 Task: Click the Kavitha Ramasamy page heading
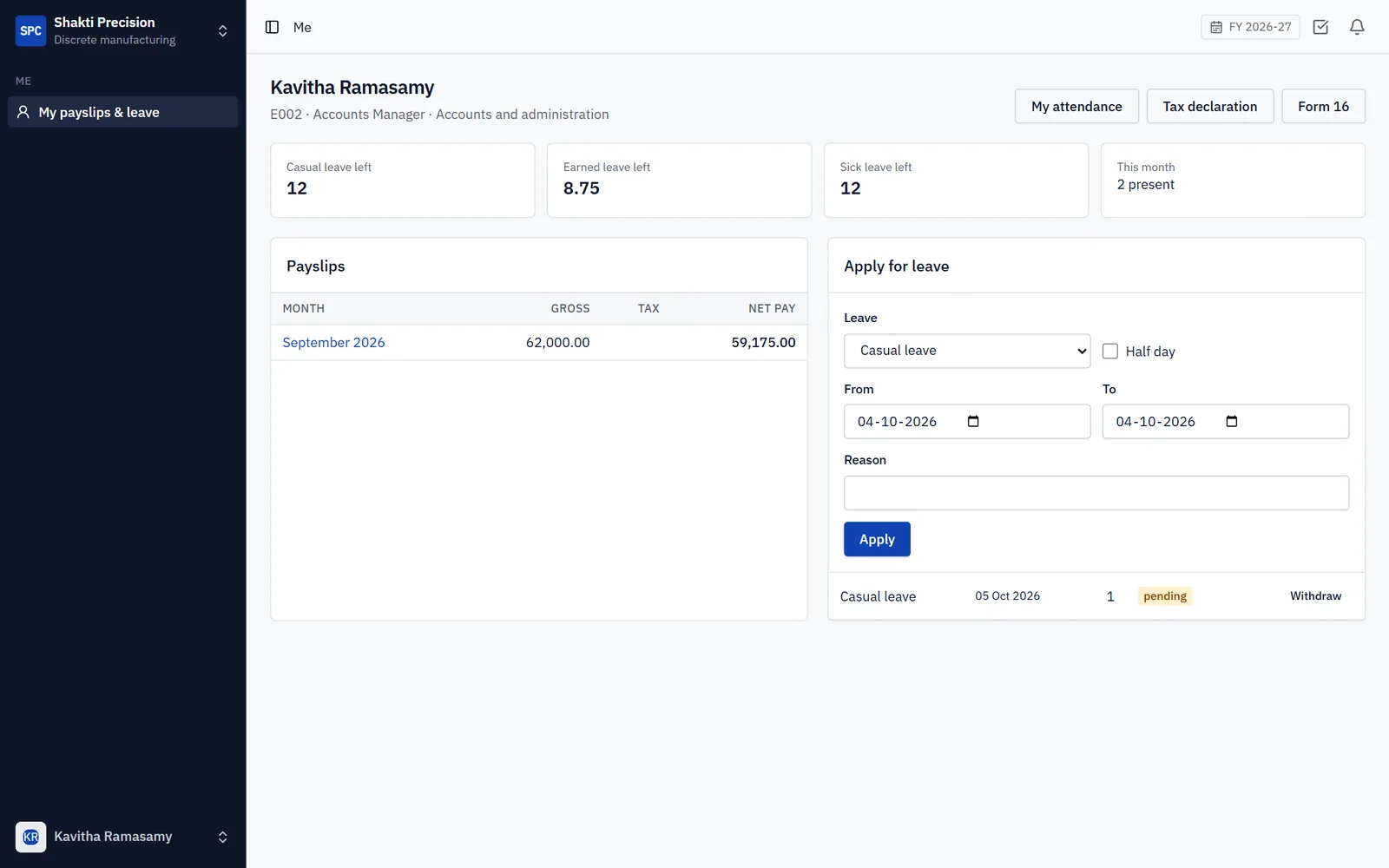tap(352, 87)
